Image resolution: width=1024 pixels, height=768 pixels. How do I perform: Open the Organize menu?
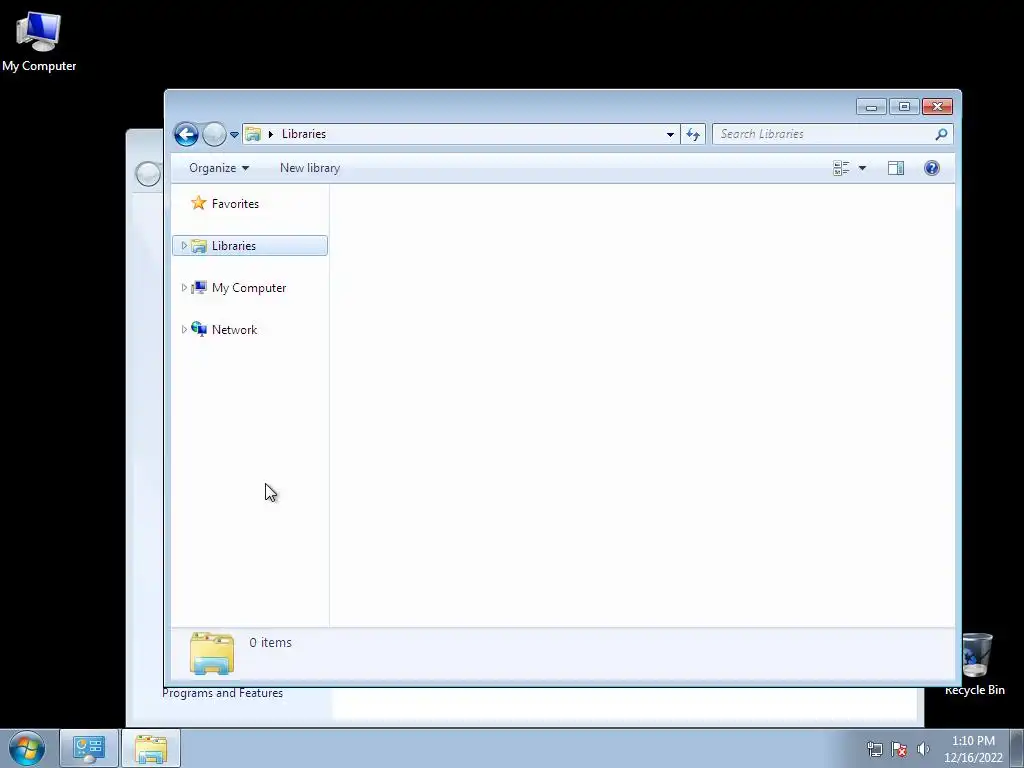(219, 168)
